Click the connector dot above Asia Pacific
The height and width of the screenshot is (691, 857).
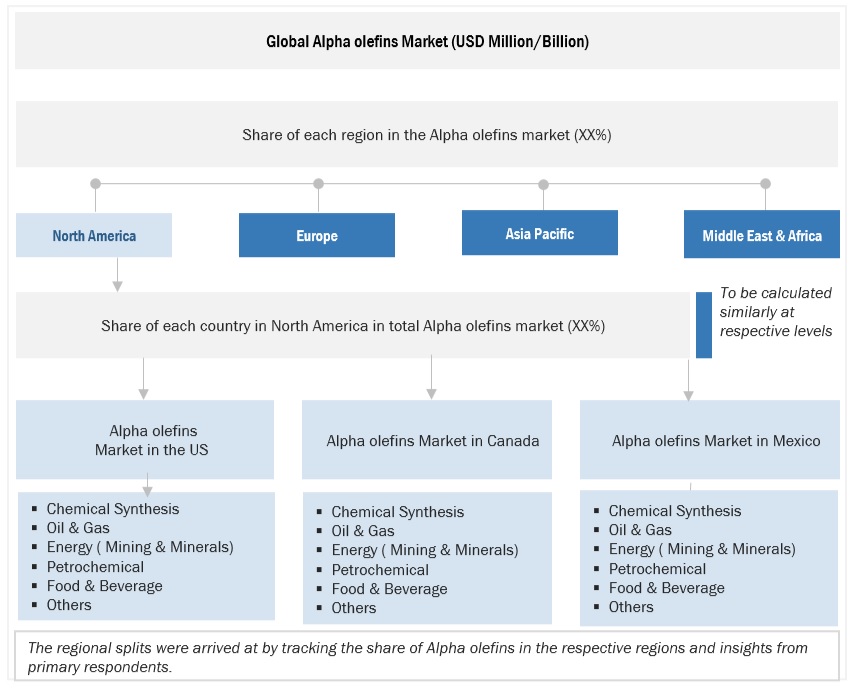click(543, 185)
